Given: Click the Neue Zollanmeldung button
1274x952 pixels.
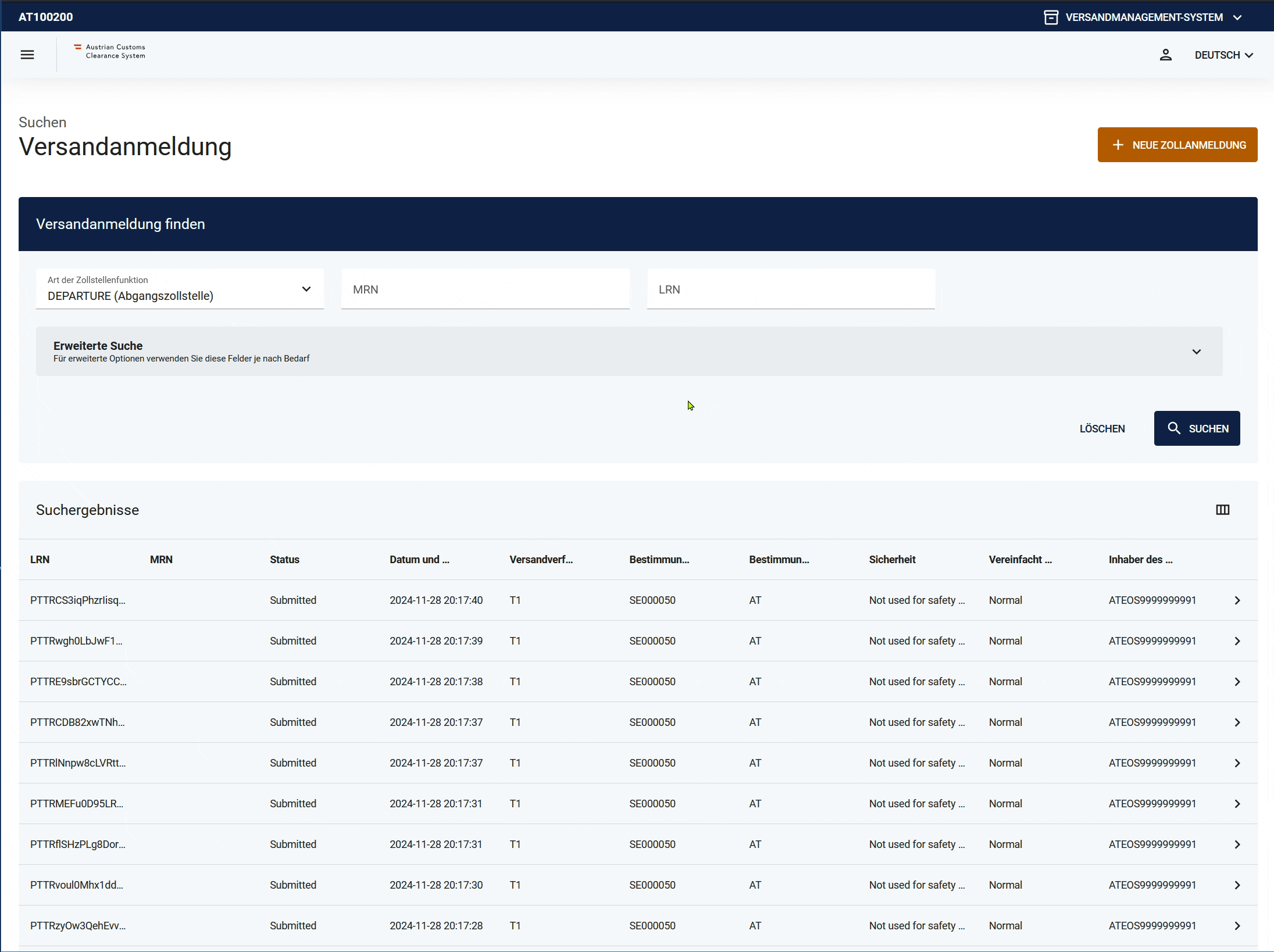Looking at the screenshot, I should click(1177, 145).
